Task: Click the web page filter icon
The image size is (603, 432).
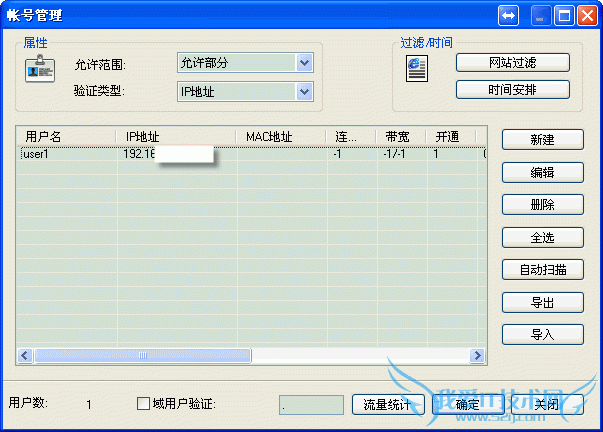Action: pyautogui.click(x=417, y=68)
